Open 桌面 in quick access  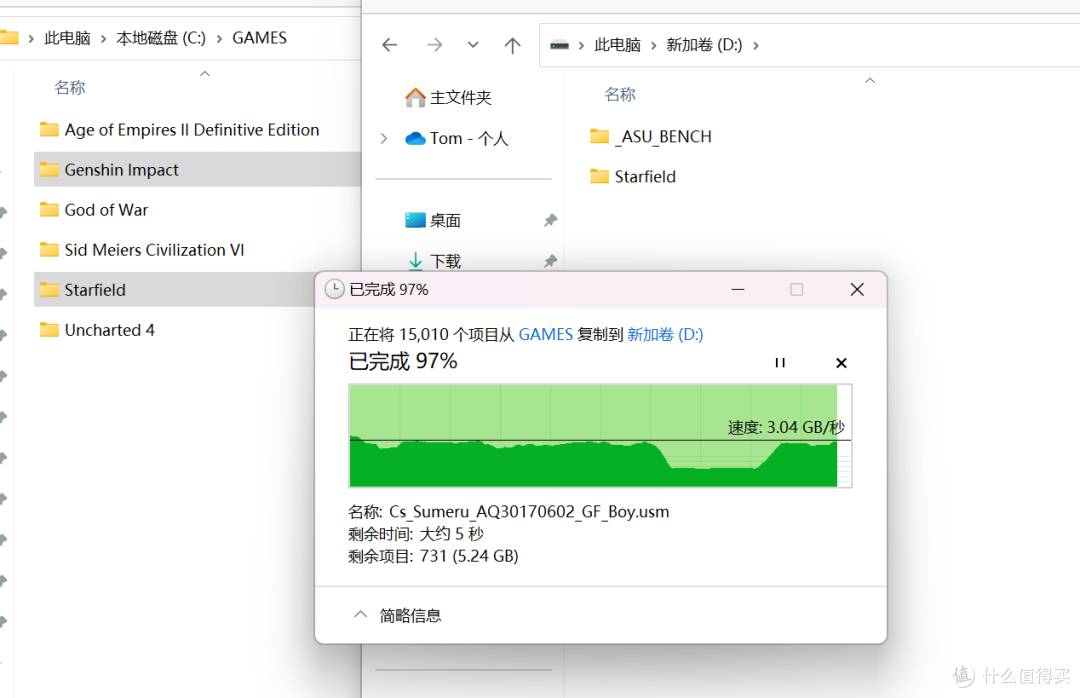pos(433,220)
